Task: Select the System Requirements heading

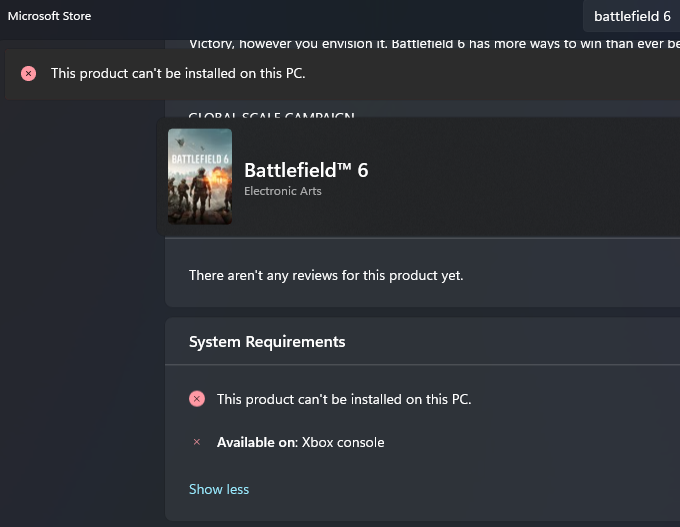Action: tap(267, 341)
